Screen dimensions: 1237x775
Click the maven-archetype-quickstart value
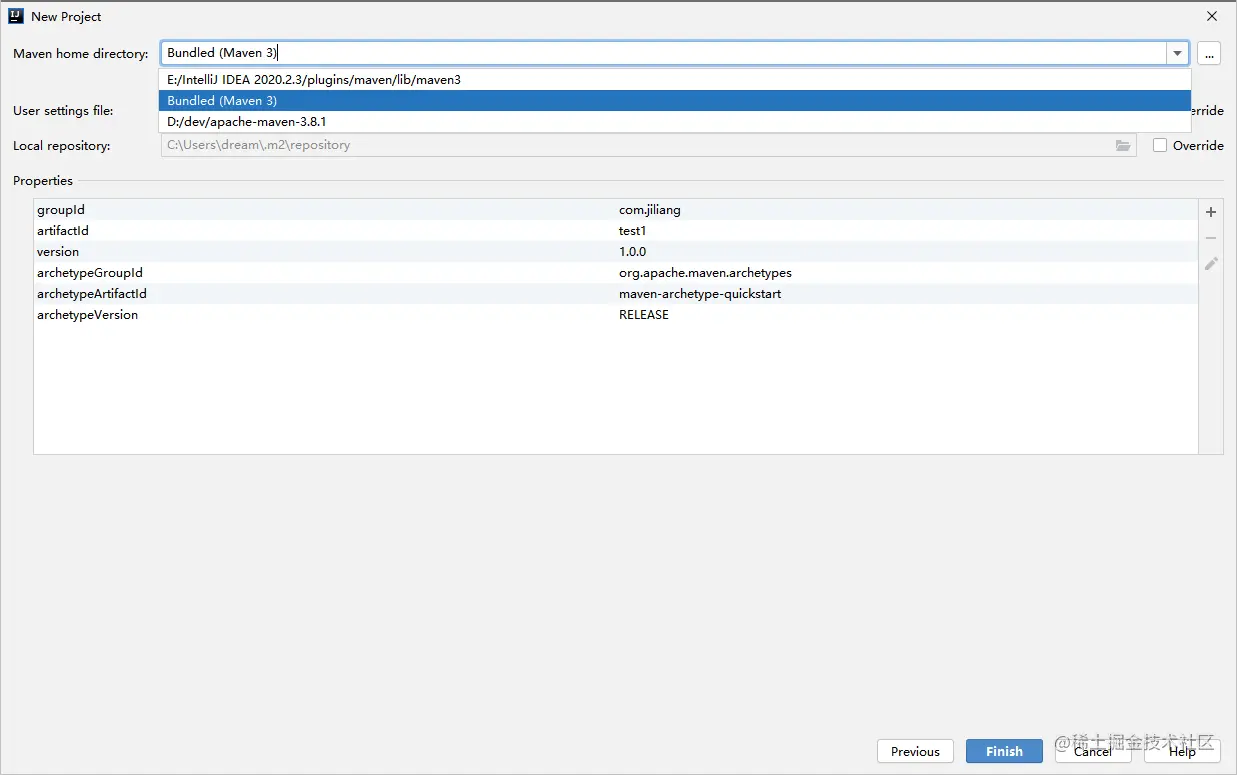(700, 294)
